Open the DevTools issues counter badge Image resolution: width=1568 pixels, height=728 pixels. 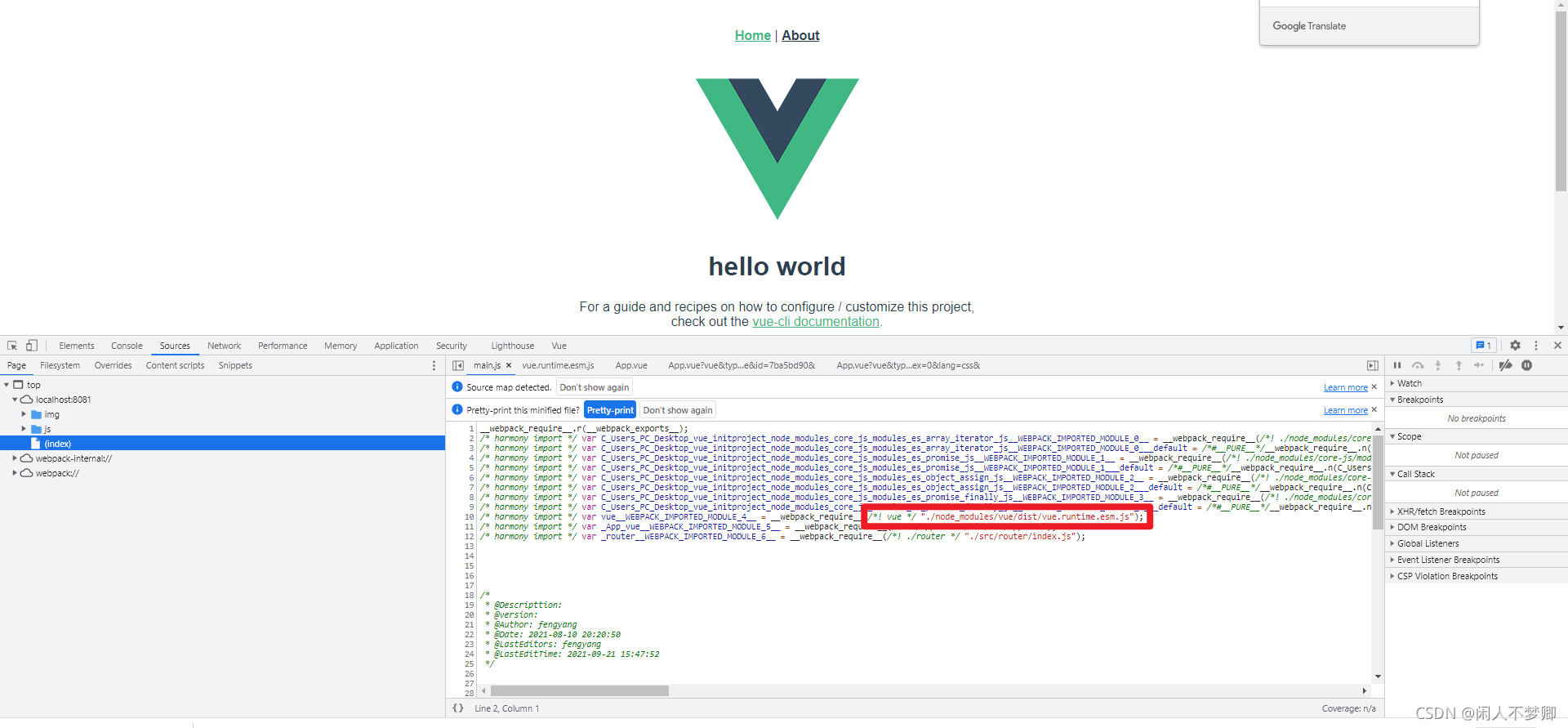click(x=1483, y=346)
